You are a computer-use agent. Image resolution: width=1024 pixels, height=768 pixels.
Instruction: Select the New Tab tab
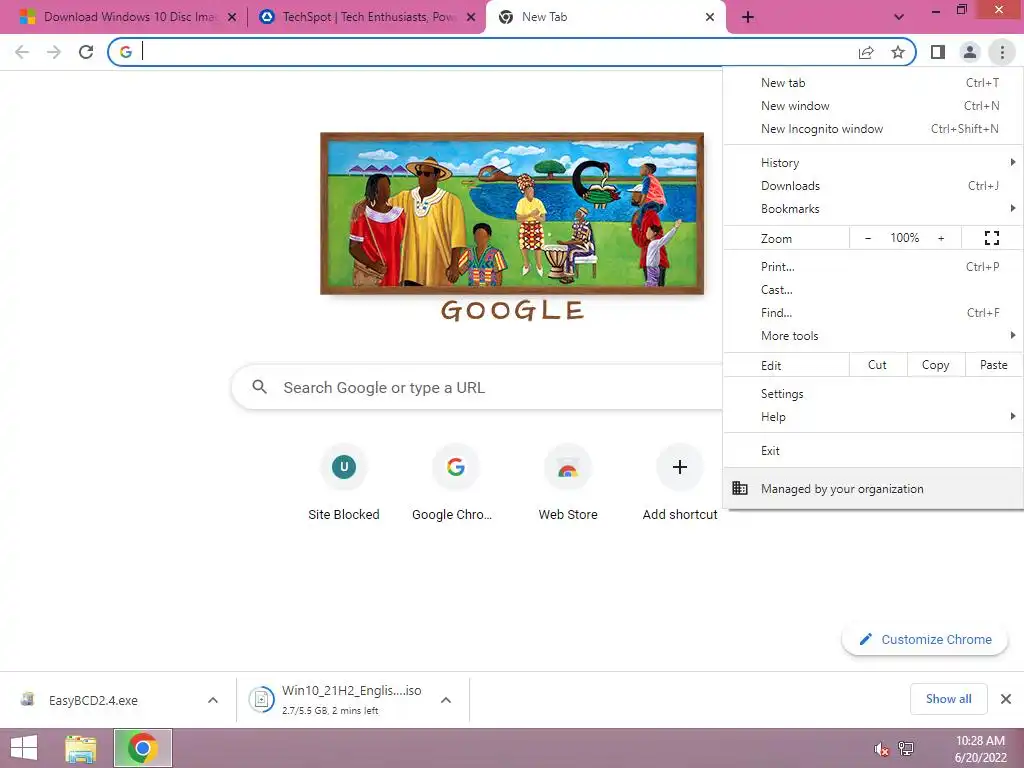[606, 17]
